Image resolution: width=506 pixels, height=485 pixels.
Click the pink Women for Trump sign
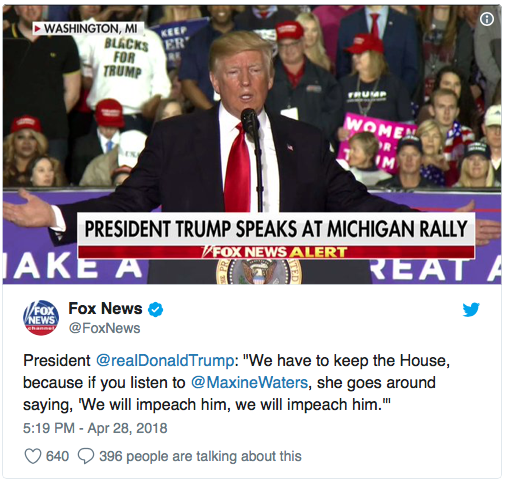(375, 143)
